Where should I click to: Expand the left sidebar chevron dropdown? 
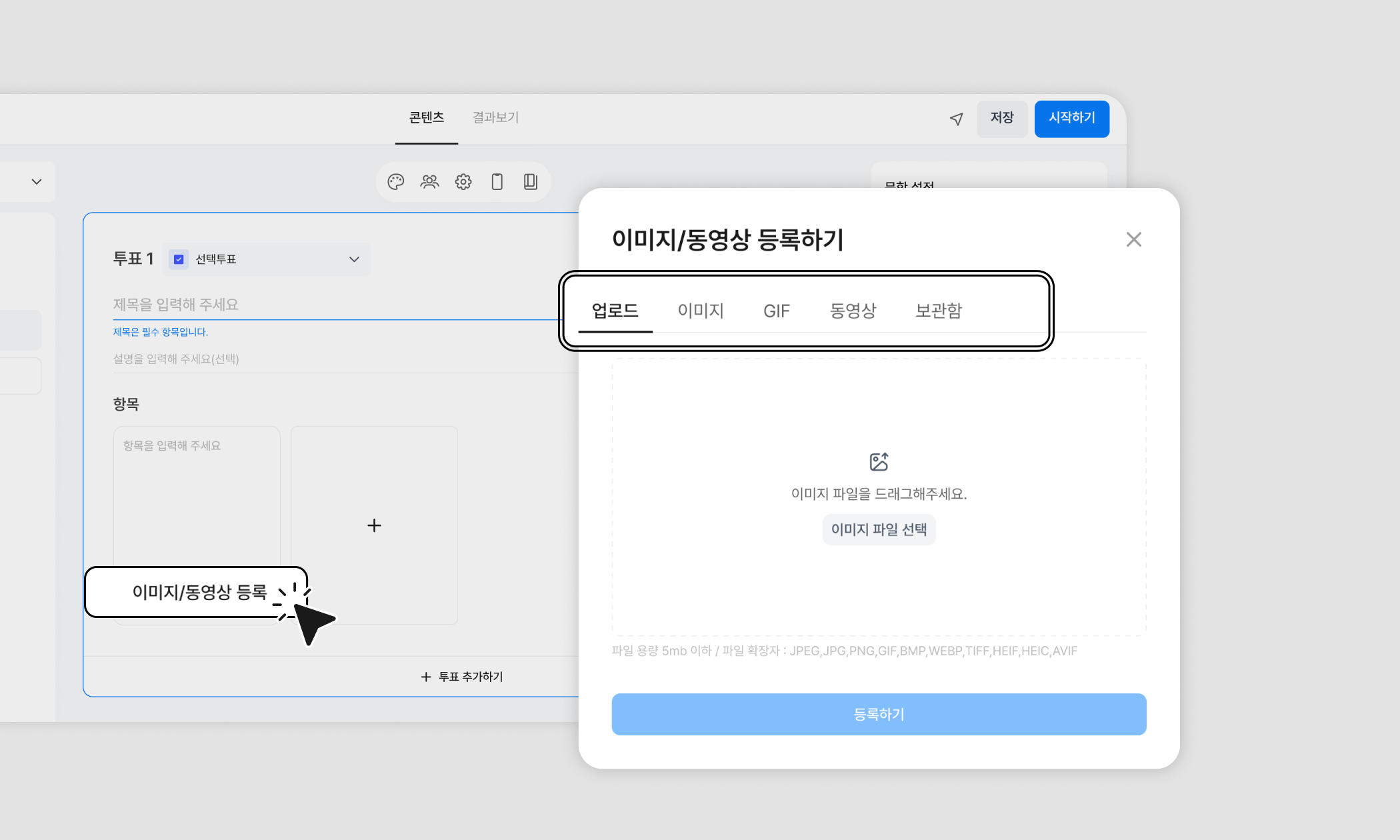pyautogui.click(x=37, y=181)
